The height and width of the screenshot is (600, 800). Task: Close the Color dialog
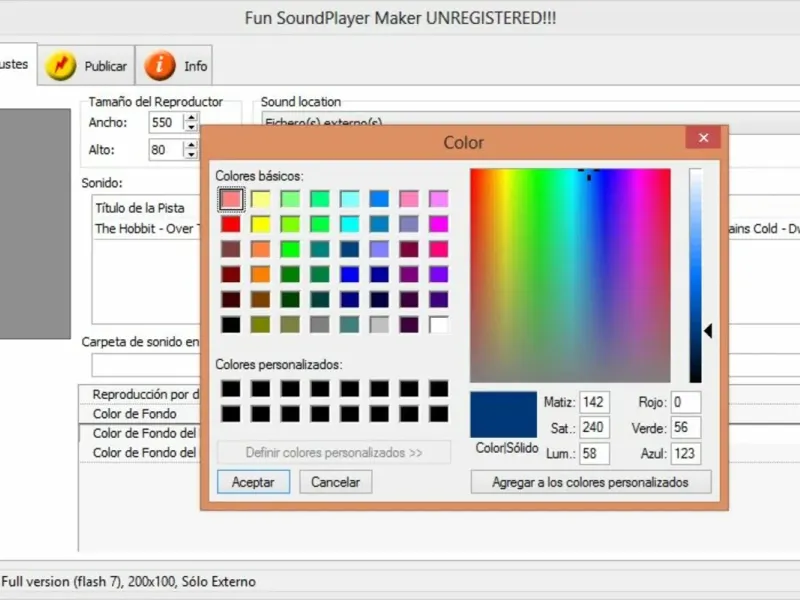(704, 138)
